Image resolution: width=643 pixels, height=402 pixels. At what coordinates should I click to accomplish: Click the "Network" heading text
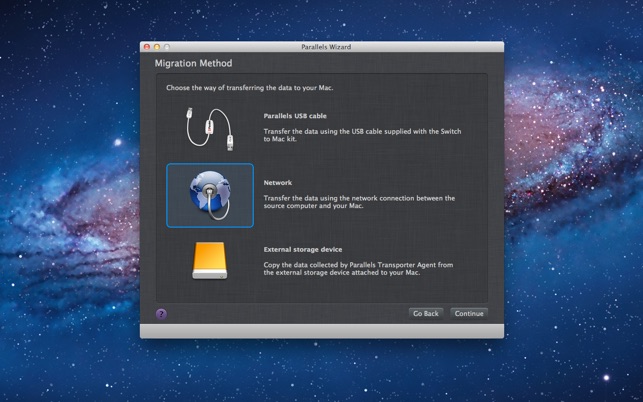pyautogui.click(x=278, y=183)
